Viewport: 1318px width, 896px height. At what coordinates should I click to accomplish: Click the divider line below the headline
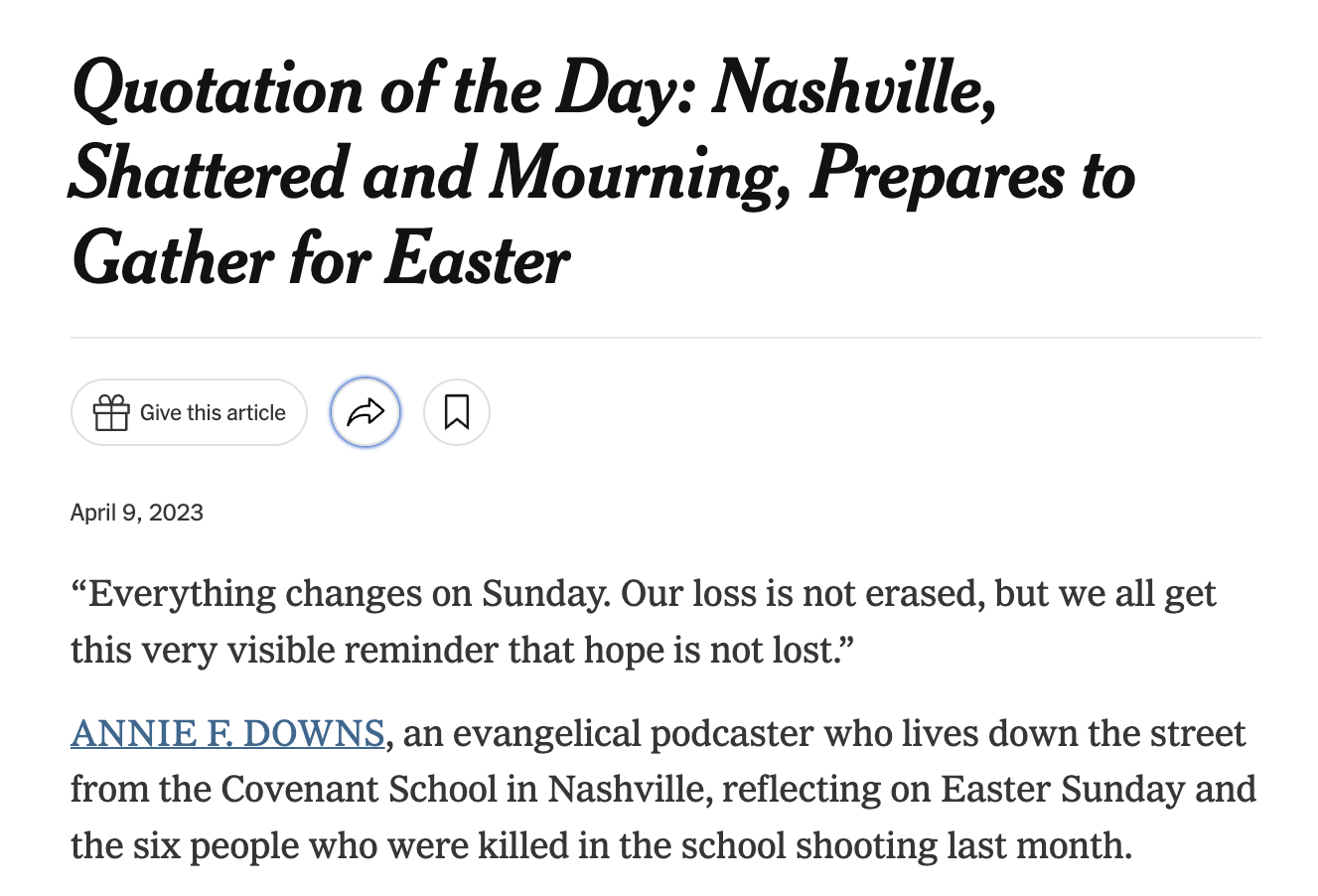click(x=666, y=338)
